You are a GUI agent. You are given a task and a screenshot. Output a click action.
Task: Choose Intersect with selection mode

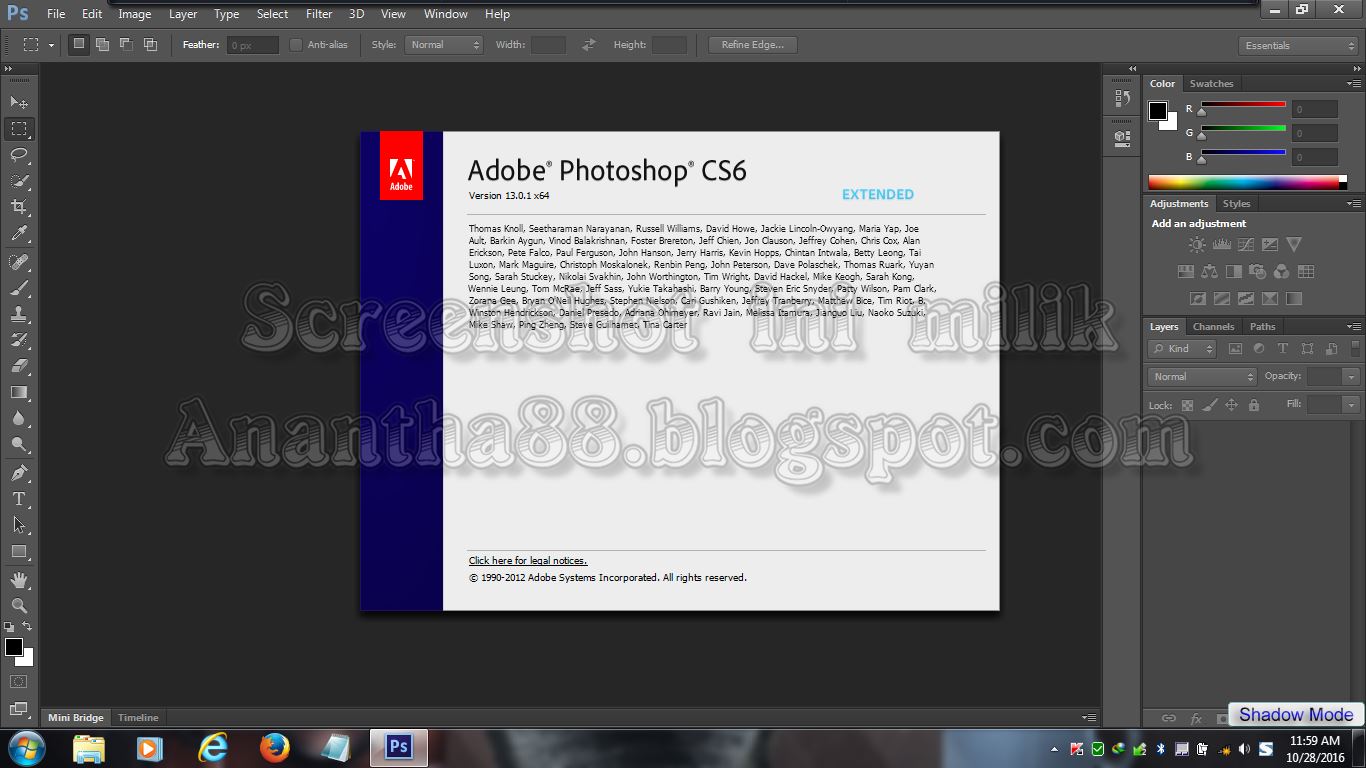click(x=151, y=44)
